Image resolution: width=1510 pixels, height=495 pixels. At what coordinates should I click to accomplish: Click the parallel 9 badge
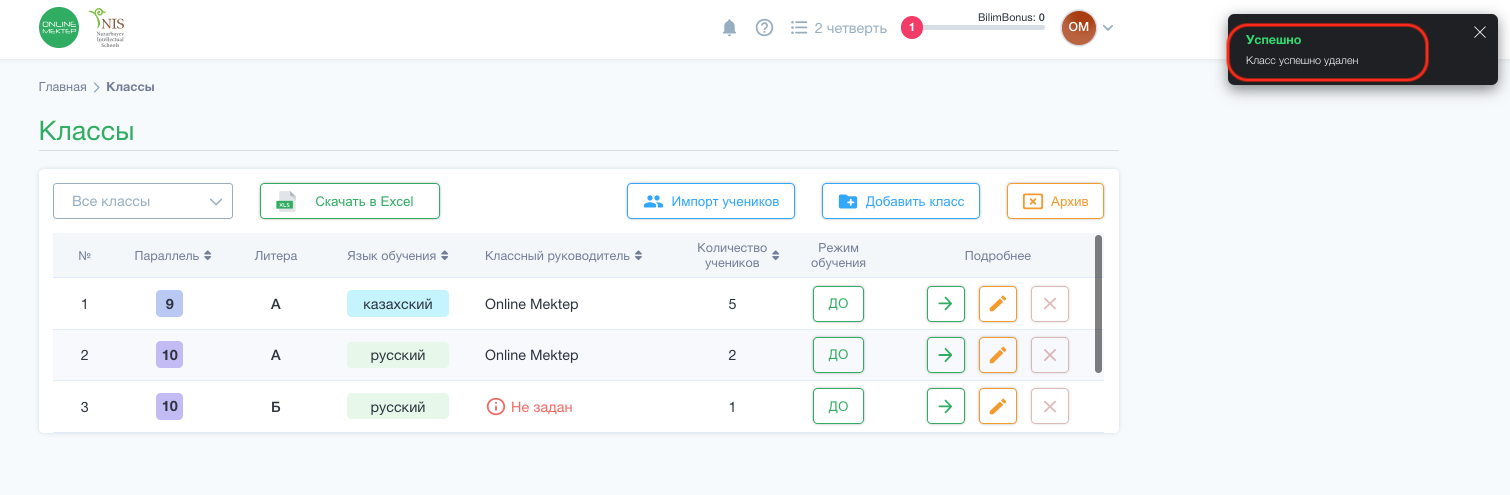pyautogui.click(x=170, y=304)
